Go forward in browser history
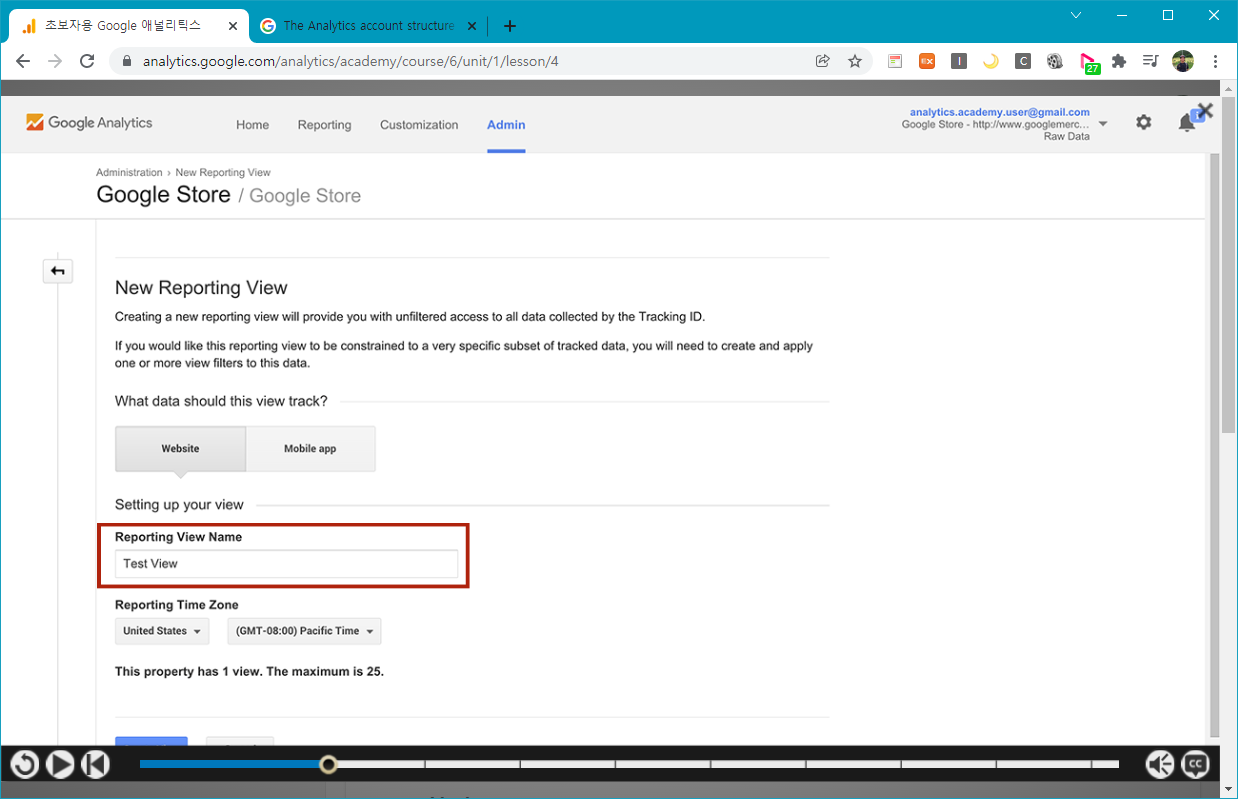 click(55, 61)
